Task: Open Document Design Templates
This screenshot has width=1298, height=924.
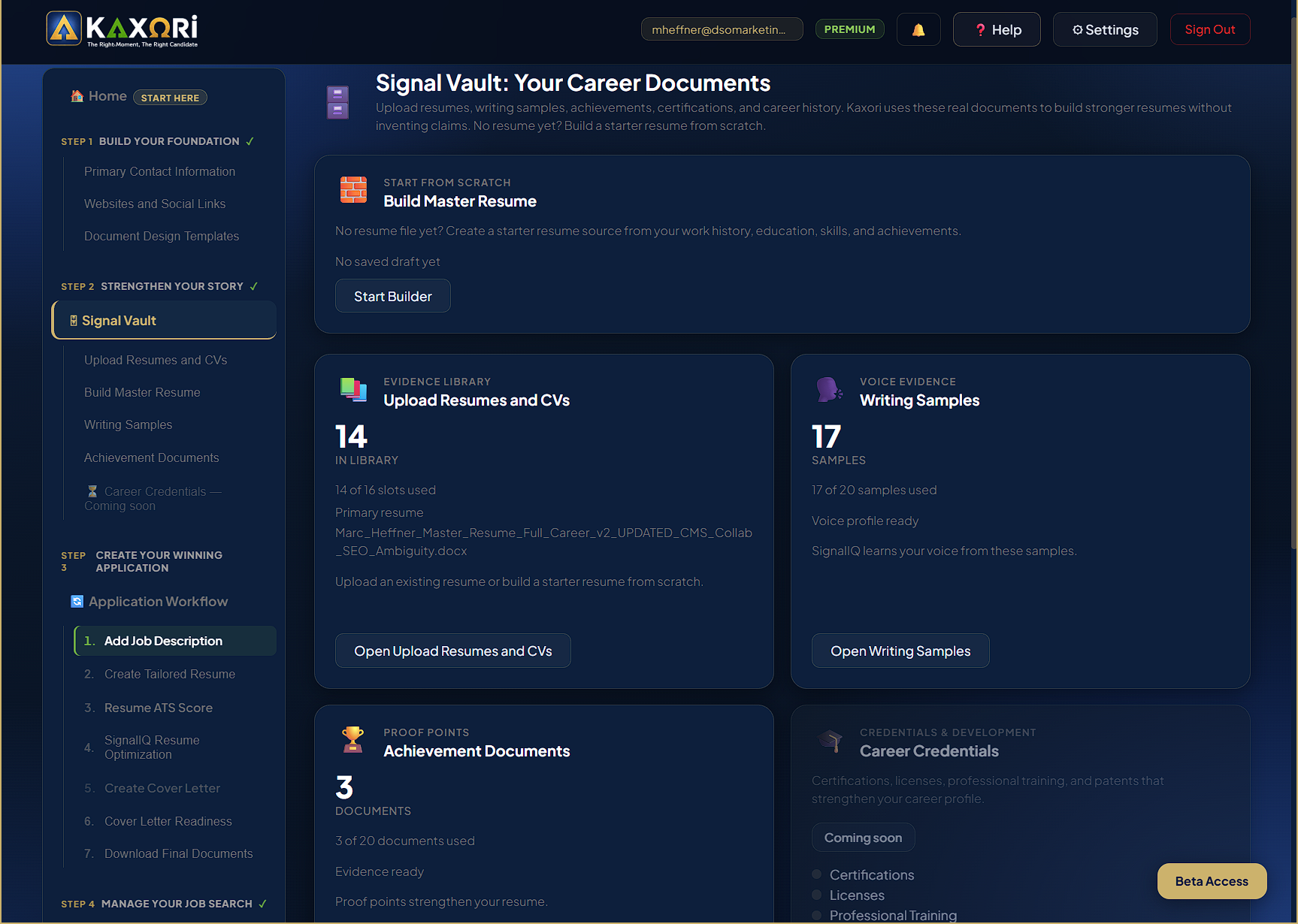Action: tap(162, 236)
